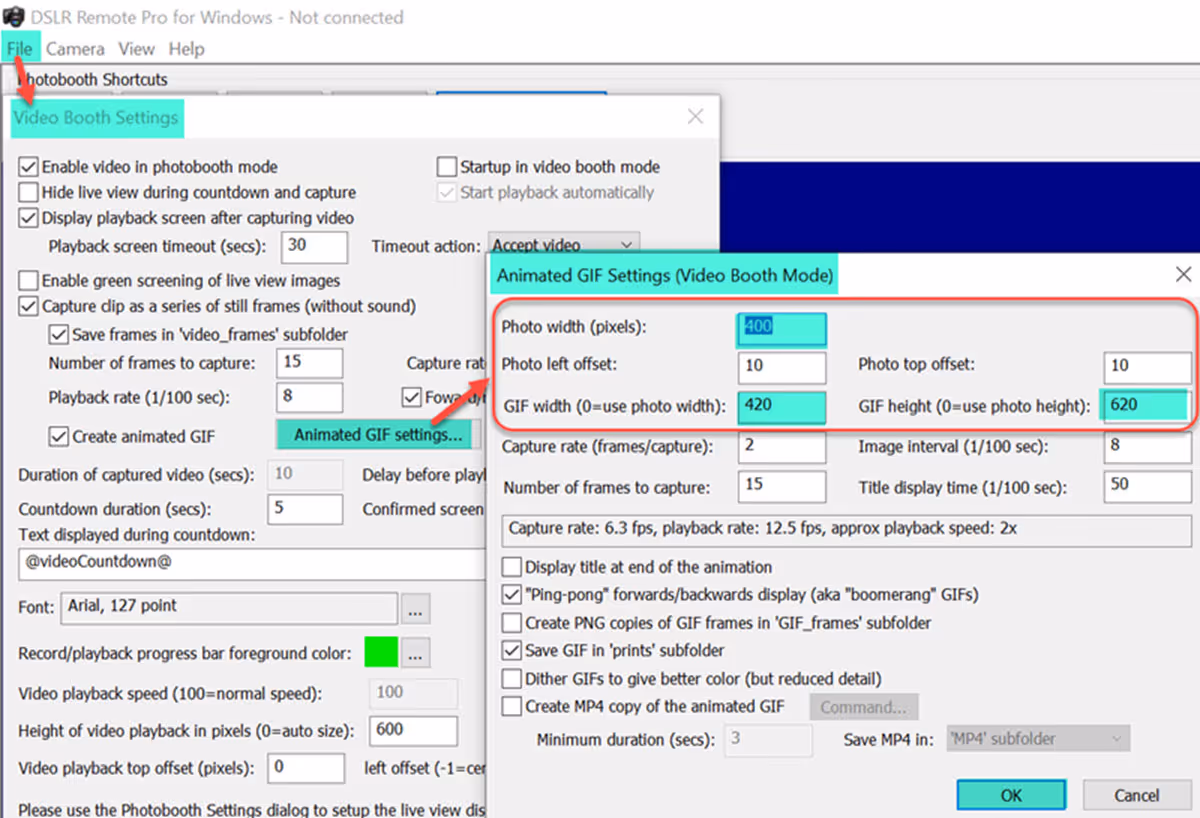Click the capture rate summary text

coord(763,528)
